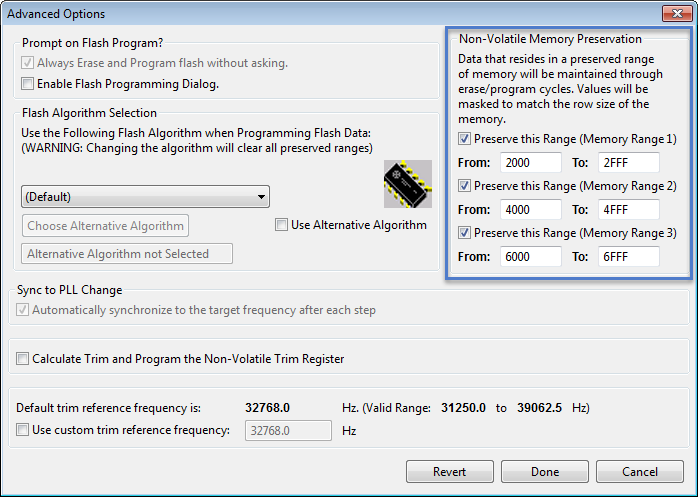Click the Done button

click(545, 472)
